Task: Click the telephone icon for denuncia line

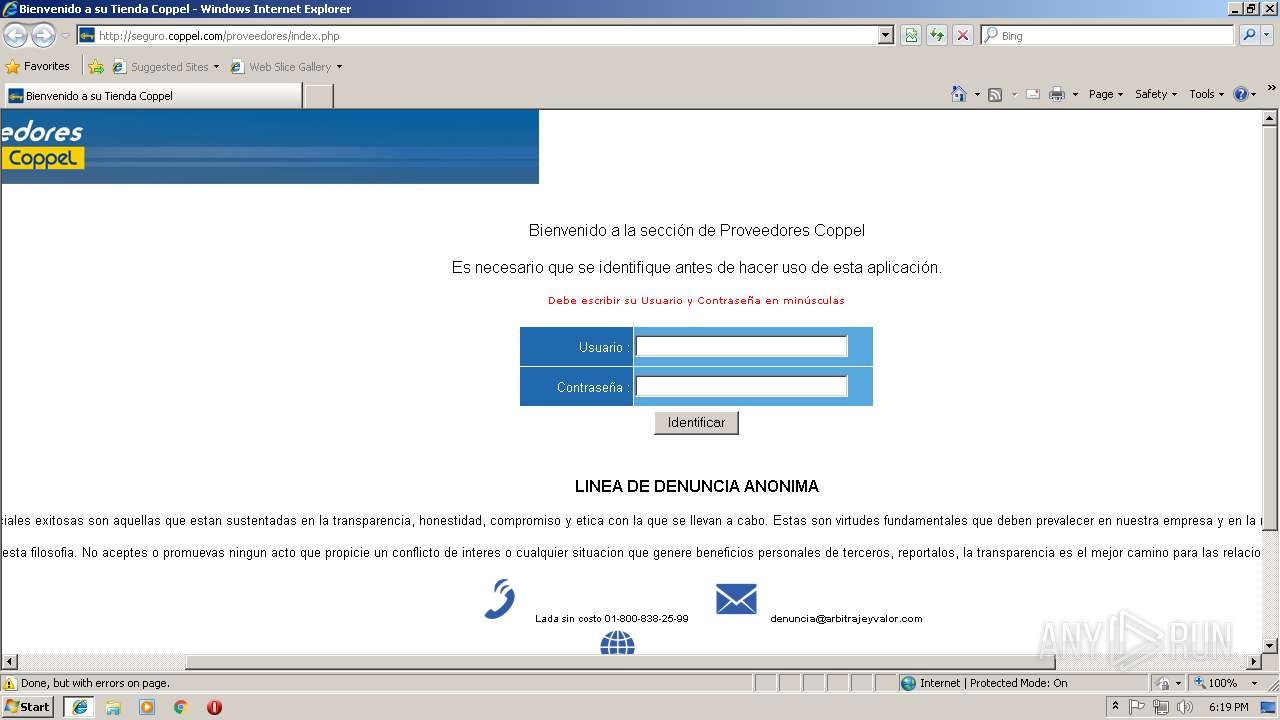Action: point(499,599)
